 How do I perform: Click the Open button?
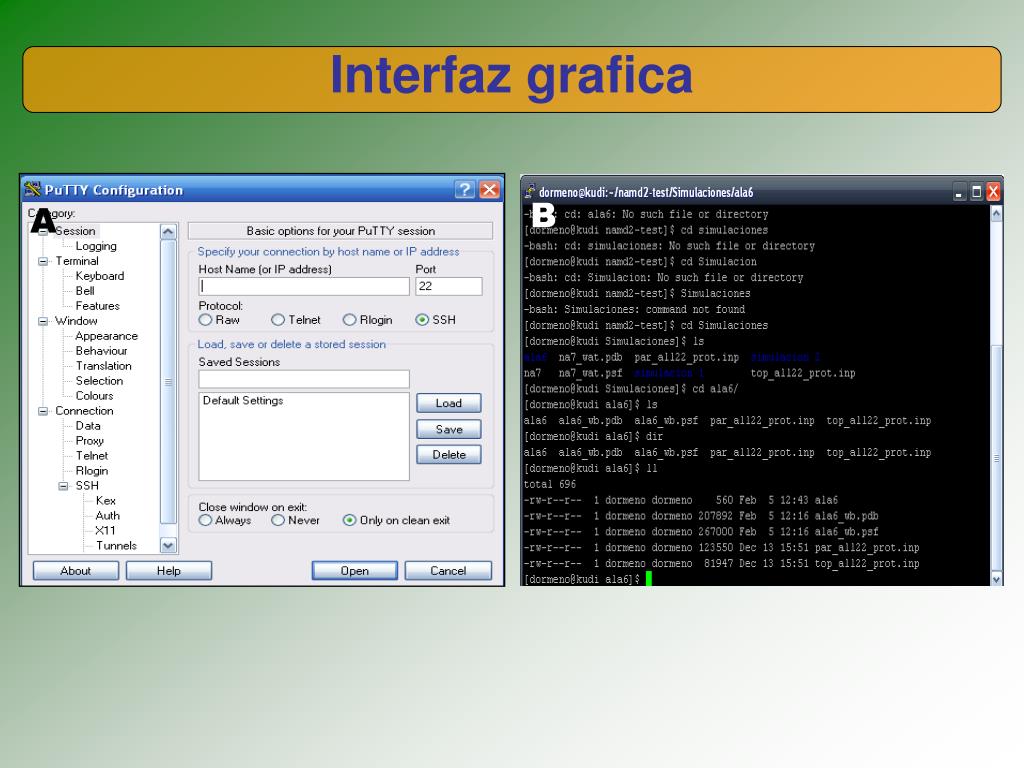(355, 571)
